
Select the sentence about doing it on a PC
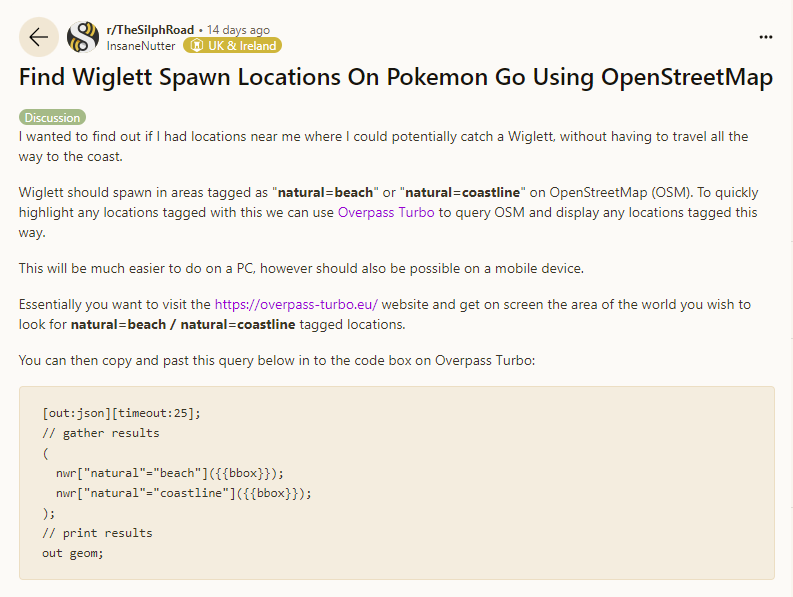301,269
